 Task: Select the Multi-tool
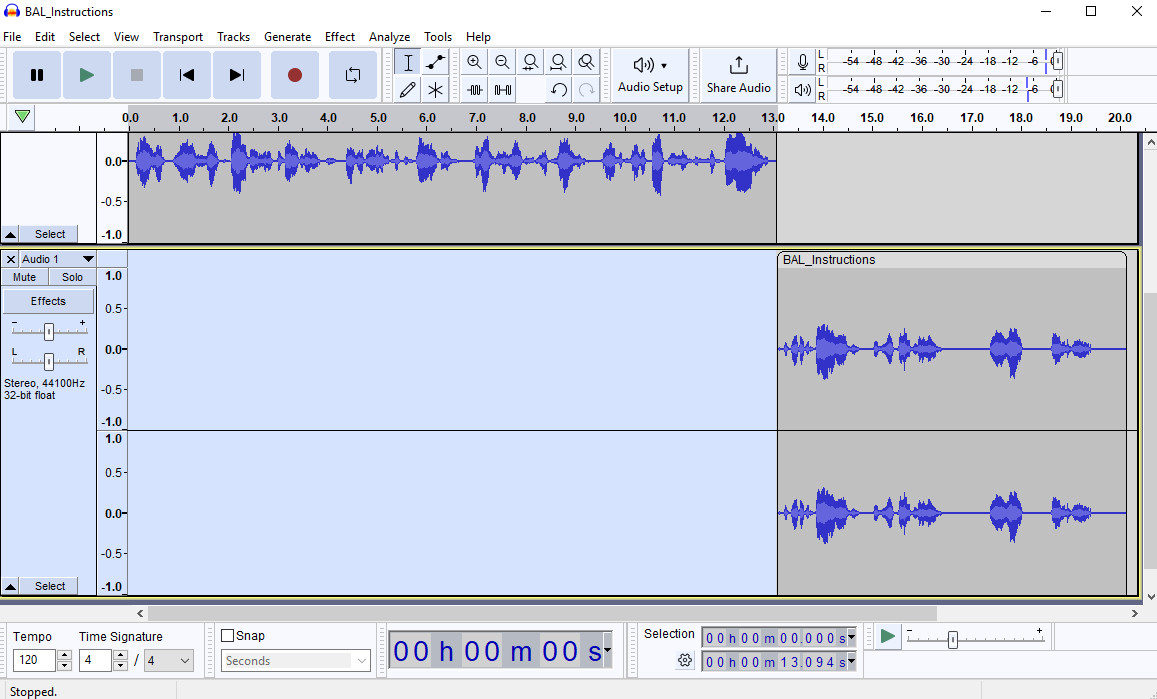click(x=435, y=89)
